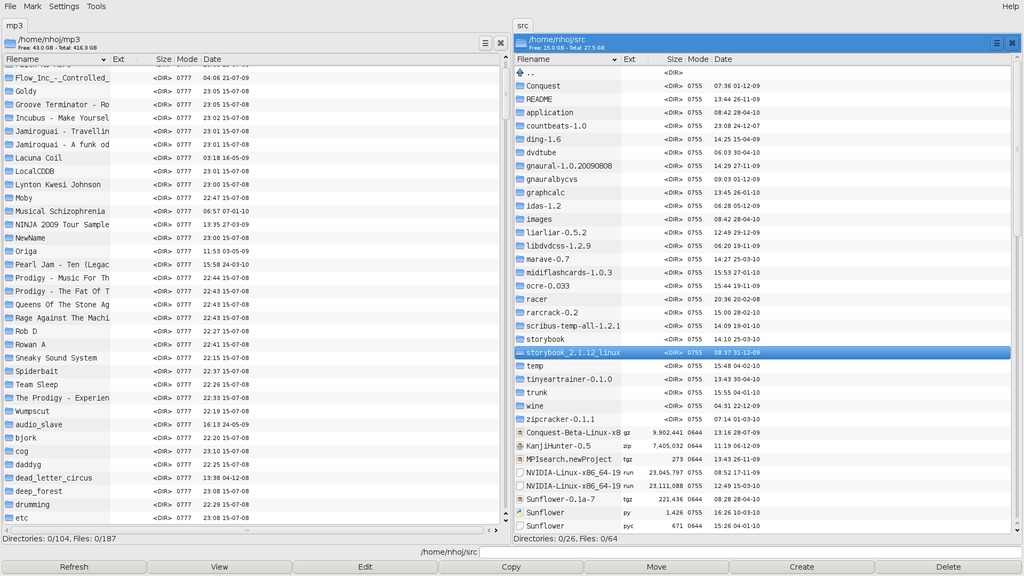Select the Pearl Jam folder row
1024x576 pixels.
pos(60,265)
